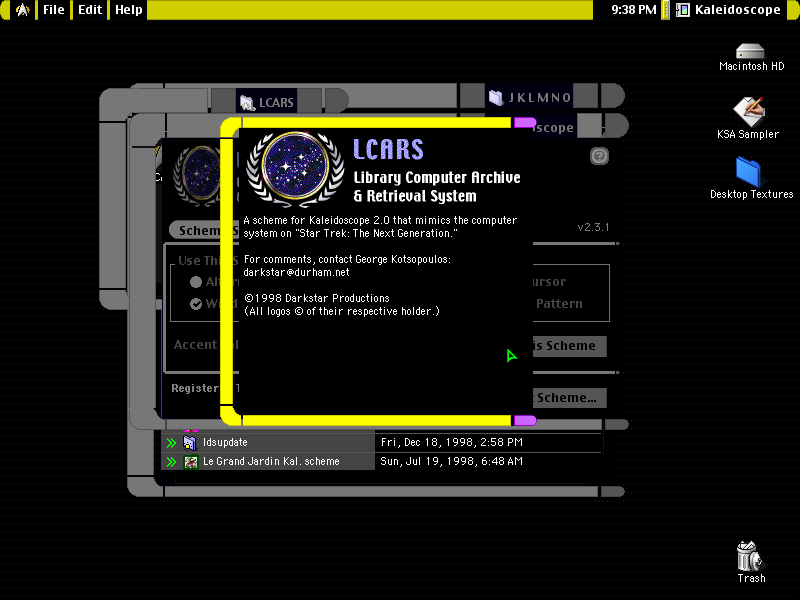Expand the Le Grand Jardin row arrows

(x=171, y=462)
